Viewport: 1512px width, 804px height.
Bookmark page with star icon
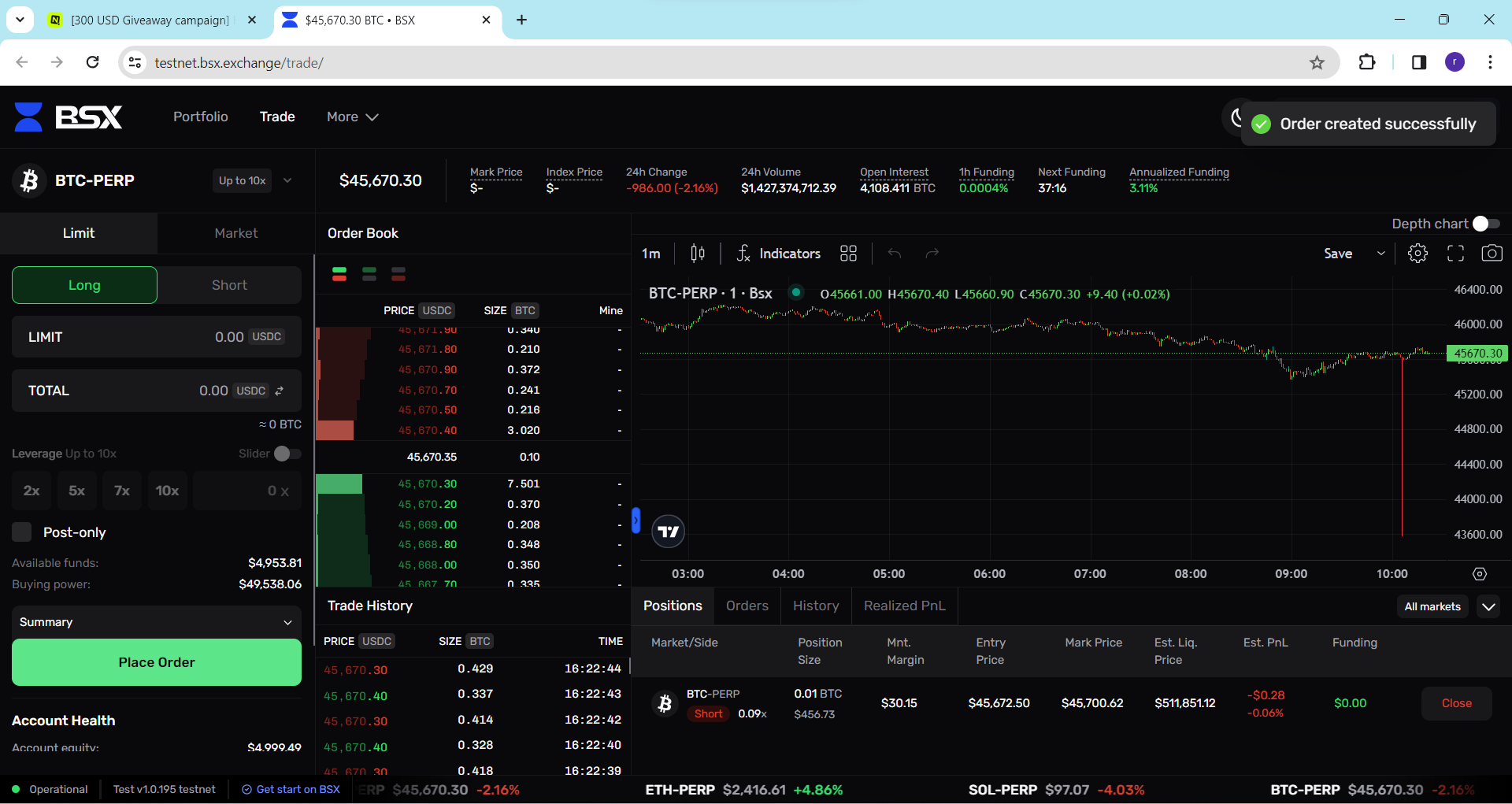[1317, 63]
